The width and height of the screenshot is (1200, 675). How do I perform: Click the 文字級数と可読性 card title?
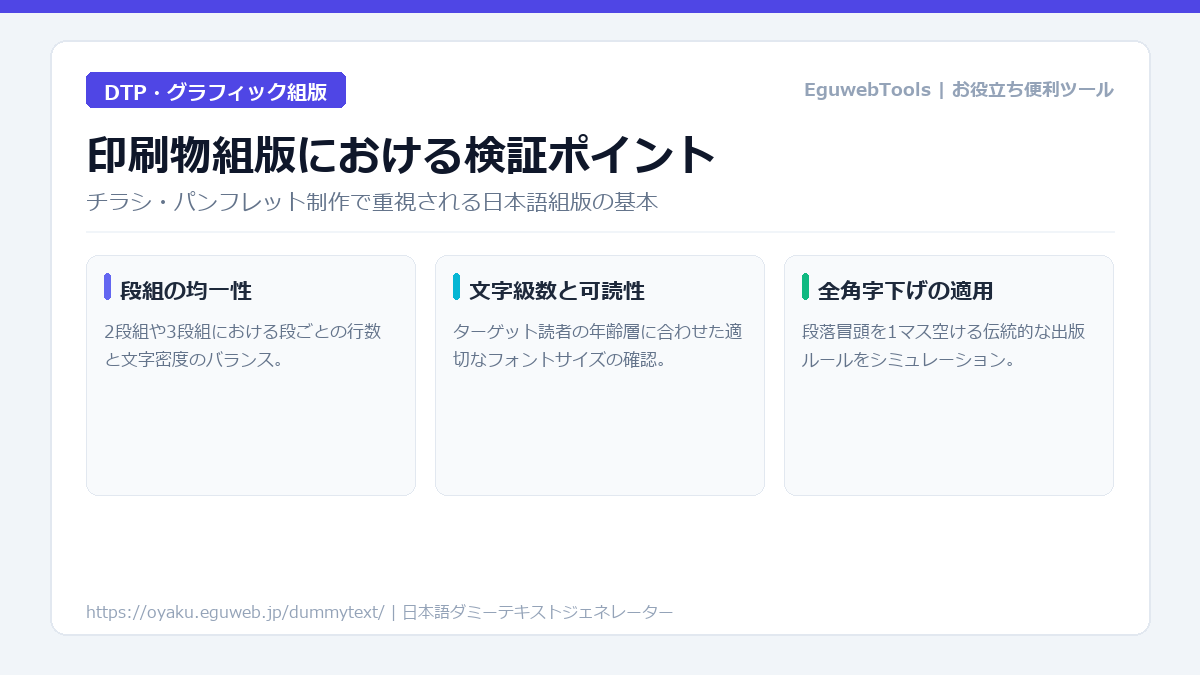(x=557, y=291)
